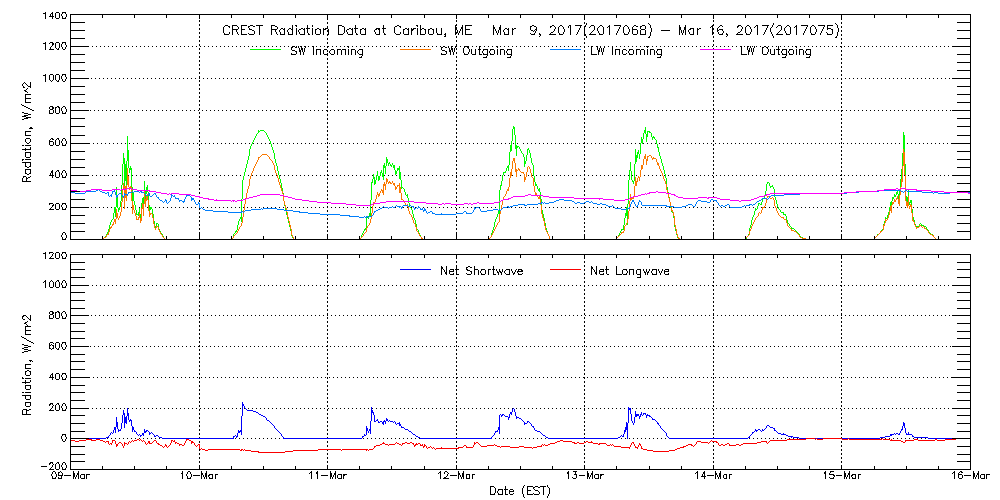Viewport: 1000px width, 500px height.
Task: Click the "Date (EST)" axis title
Action: point(520,492)
